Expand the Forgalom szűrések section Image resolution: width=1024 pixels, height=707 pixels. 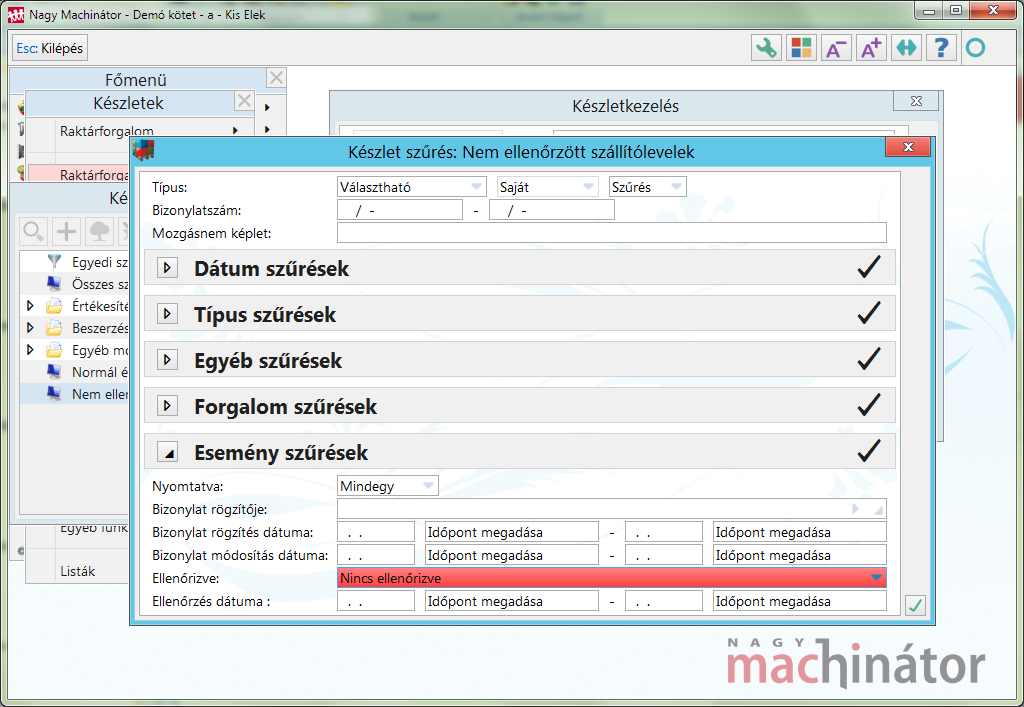coord(167,406)
